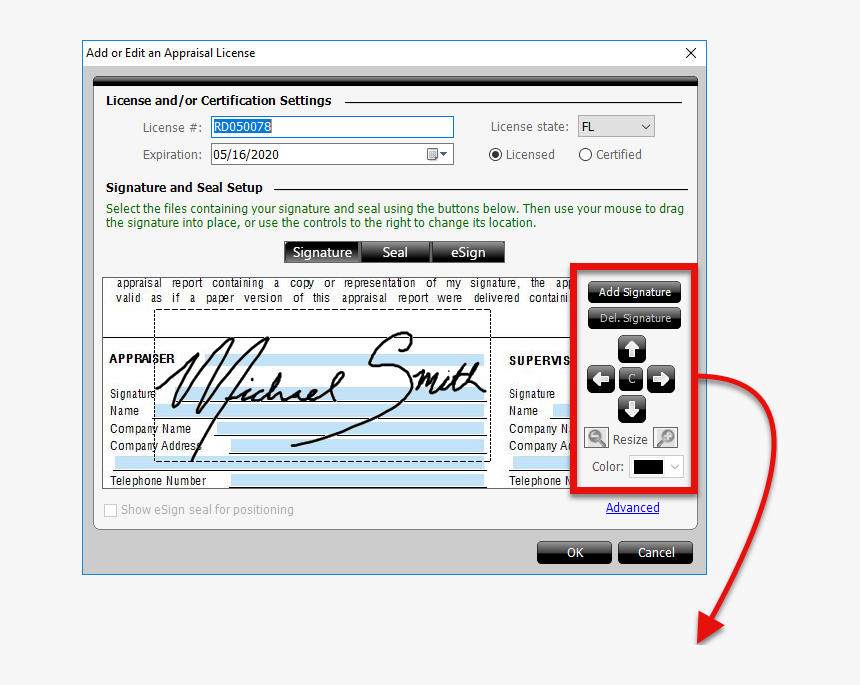Shrink the signature with the zoom-out resize icon
The height and width of the screenshot is (685, 860).
(597, 437)
